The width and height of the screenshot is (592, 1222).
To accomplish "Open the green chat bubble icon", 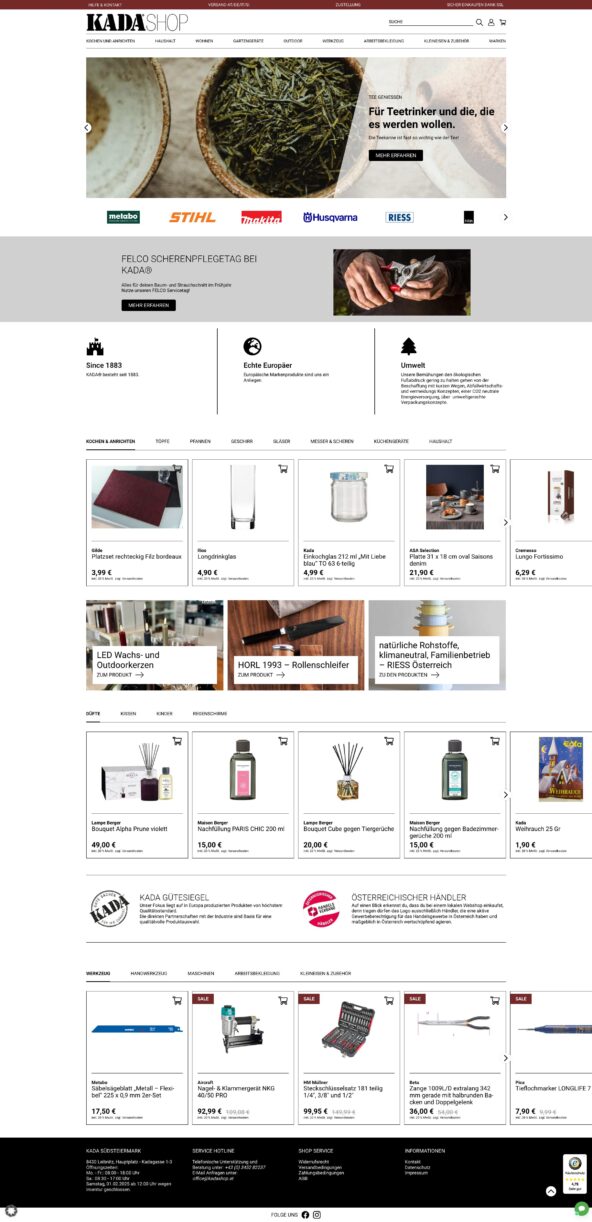I will click(x=581, y=1209).
